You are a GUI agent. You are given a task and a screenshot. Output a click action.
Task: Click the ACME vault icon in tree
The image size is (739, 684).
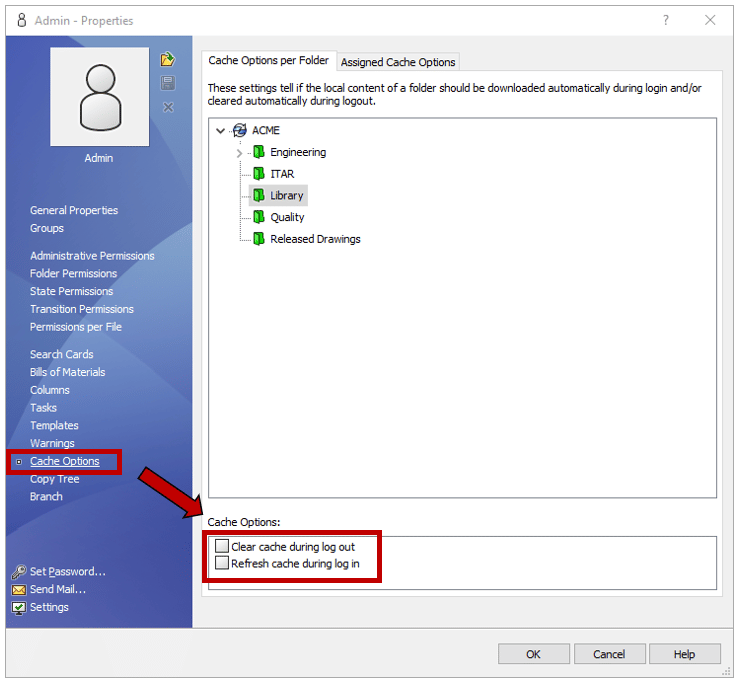point(240,130)
